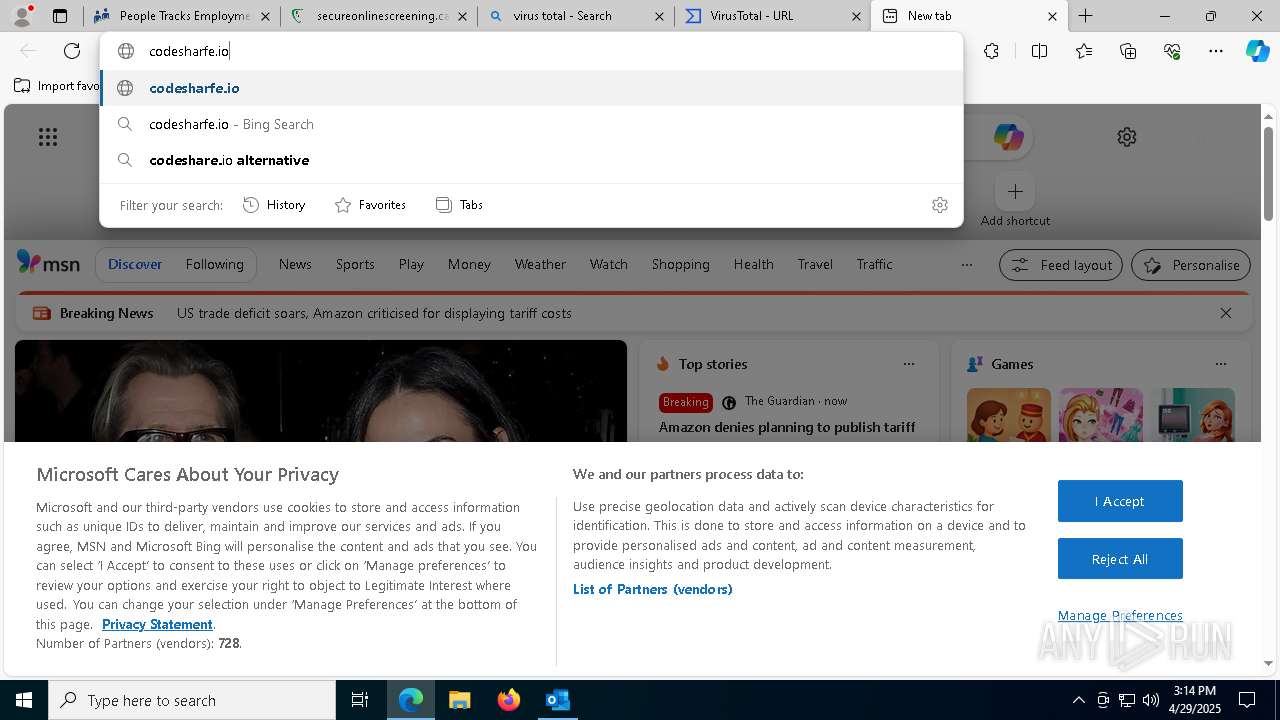The width and height of the screenshot is (1280, 720).
Task: Click the Extensions puzzle icon
Action: 991,51
